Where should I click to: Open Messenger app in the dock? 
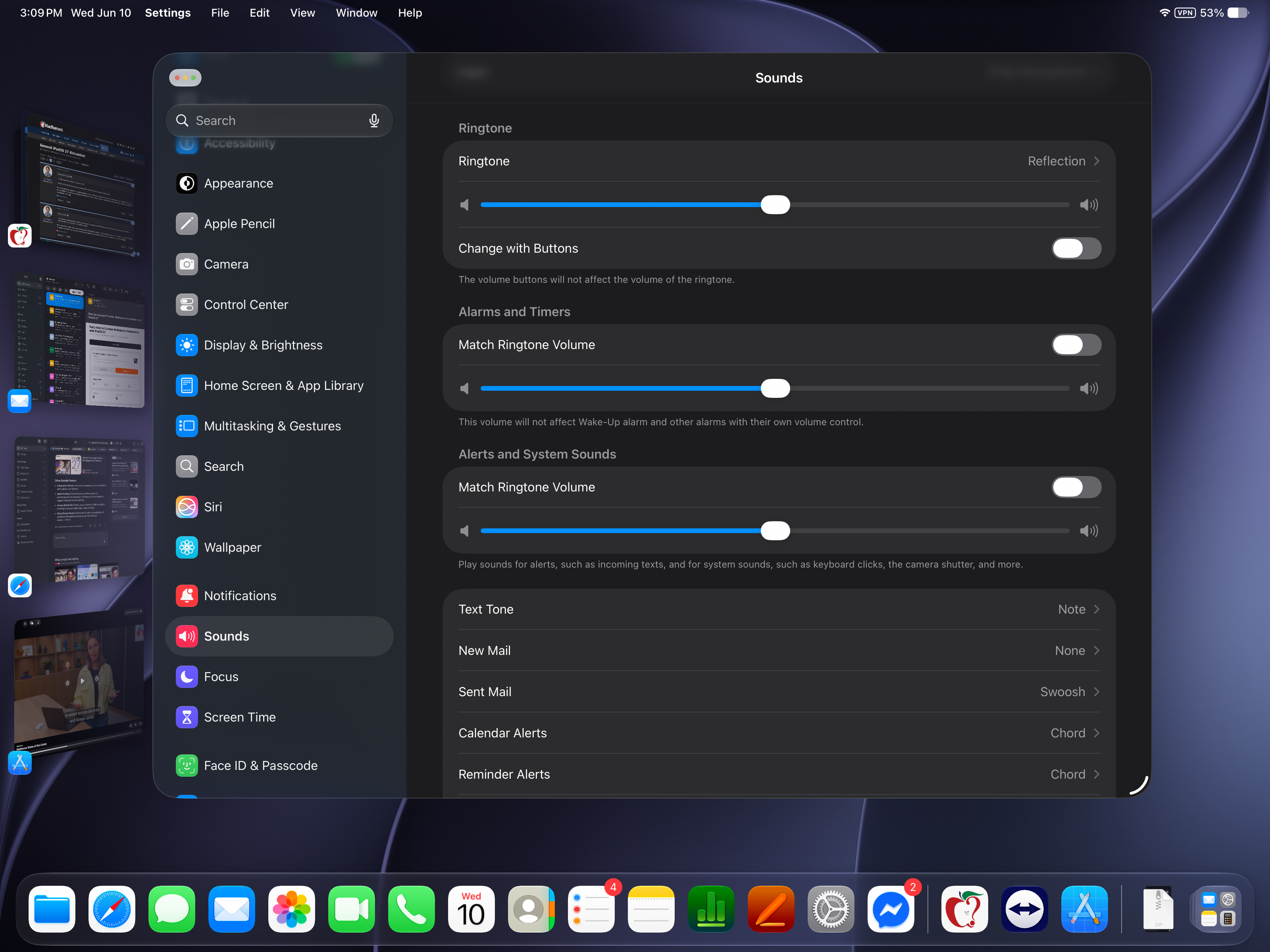[891, 909]
